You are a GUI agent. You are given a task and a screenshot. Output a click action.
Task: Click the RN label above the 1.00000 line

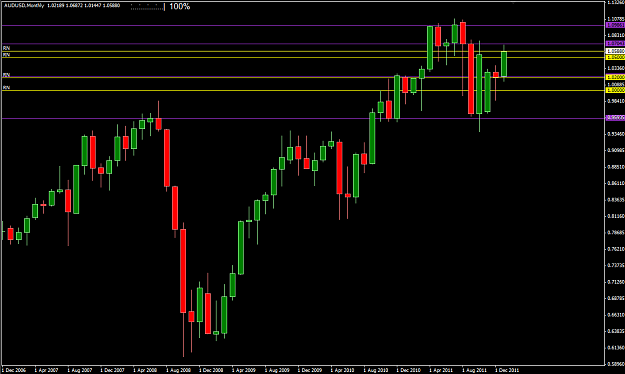pos(6,87)
